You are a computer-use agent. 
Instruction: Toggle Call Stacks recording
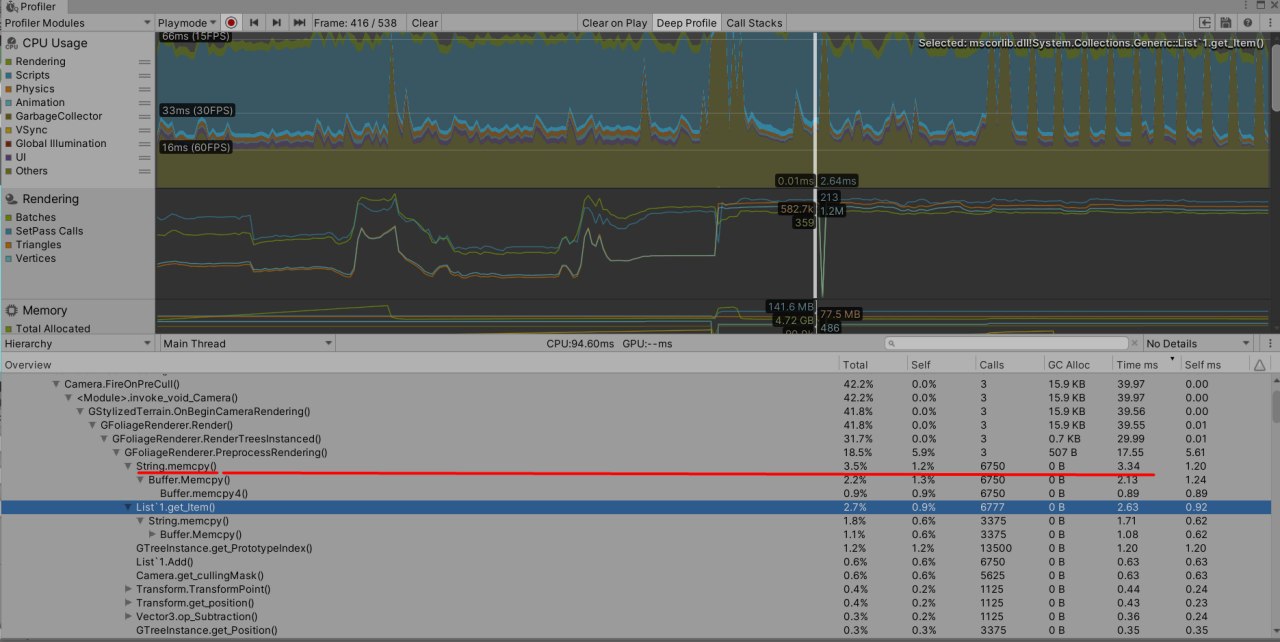coord(754,22)
